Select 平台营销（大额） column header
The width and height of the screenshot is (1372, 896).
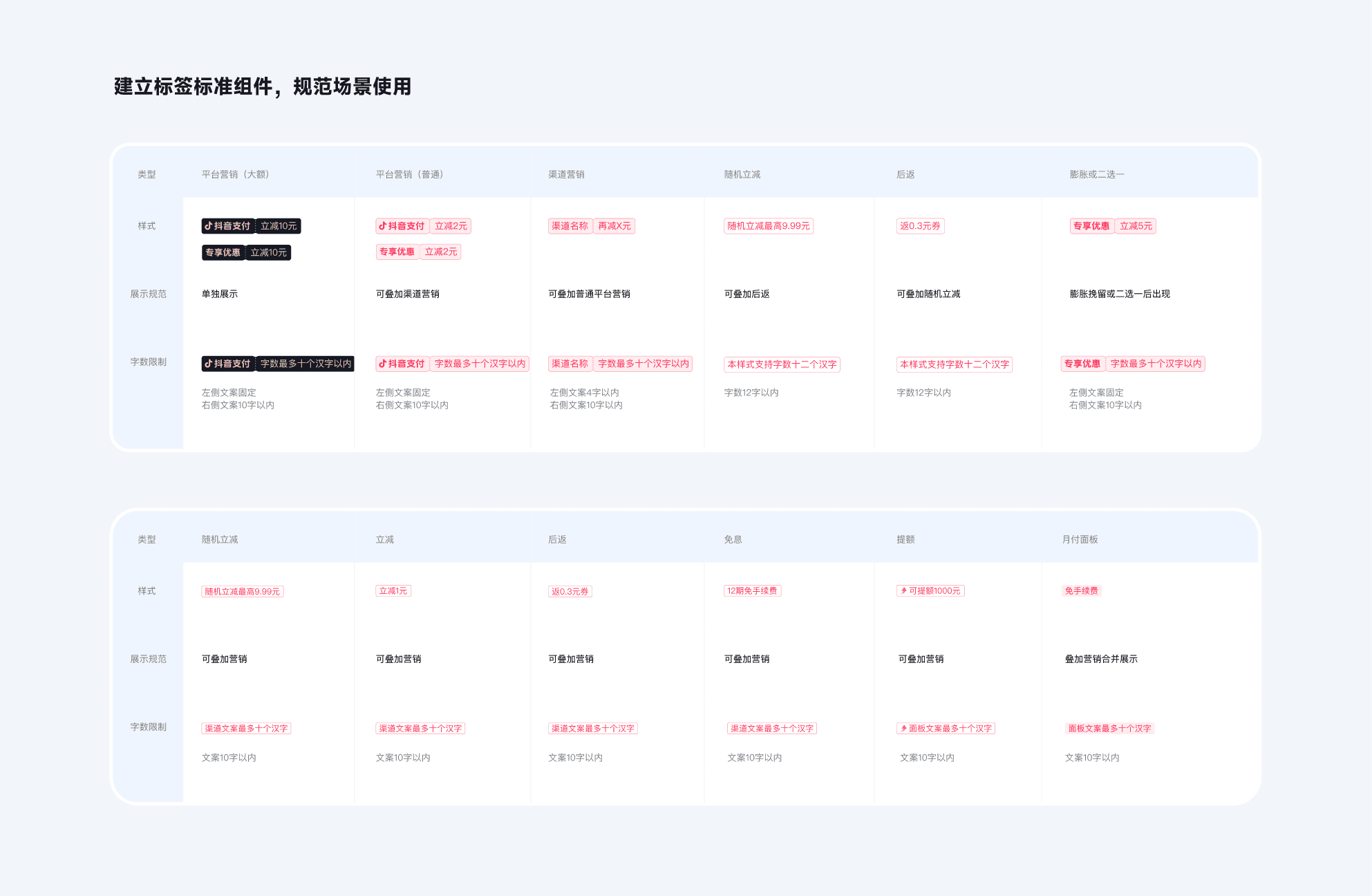pos(235,174)
